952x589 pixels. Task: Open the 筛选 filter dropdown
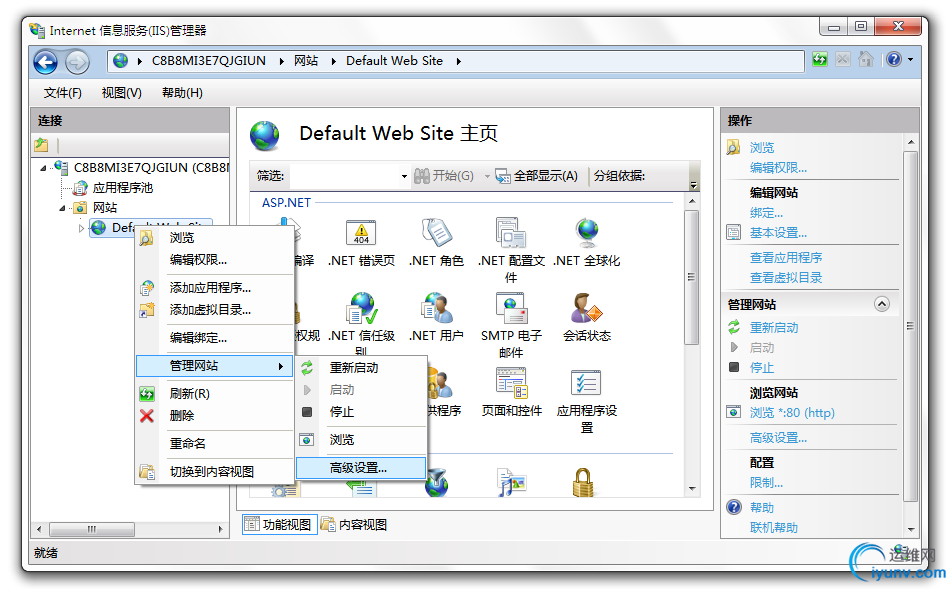click(x=404, y=176)
